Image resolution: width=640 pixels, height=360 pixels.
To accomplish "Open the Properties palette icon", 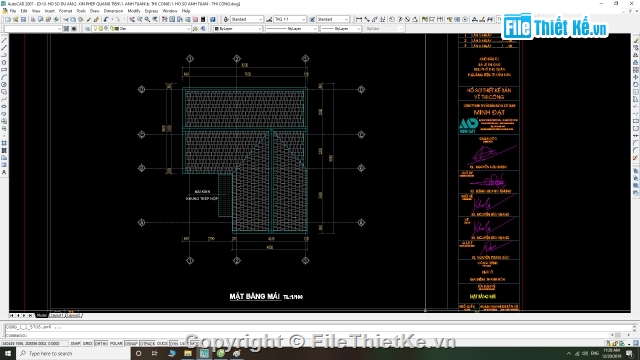I will pos(163,19).
